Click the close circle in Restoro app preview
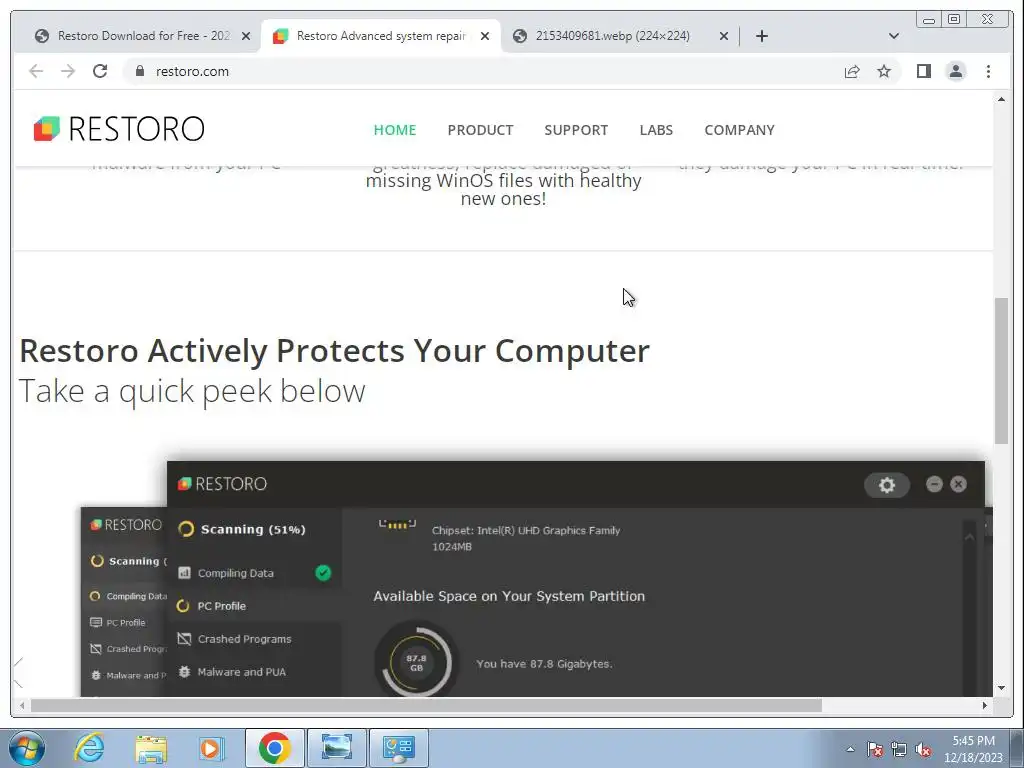Screen dimensions: 1024x768 (958, 484)
